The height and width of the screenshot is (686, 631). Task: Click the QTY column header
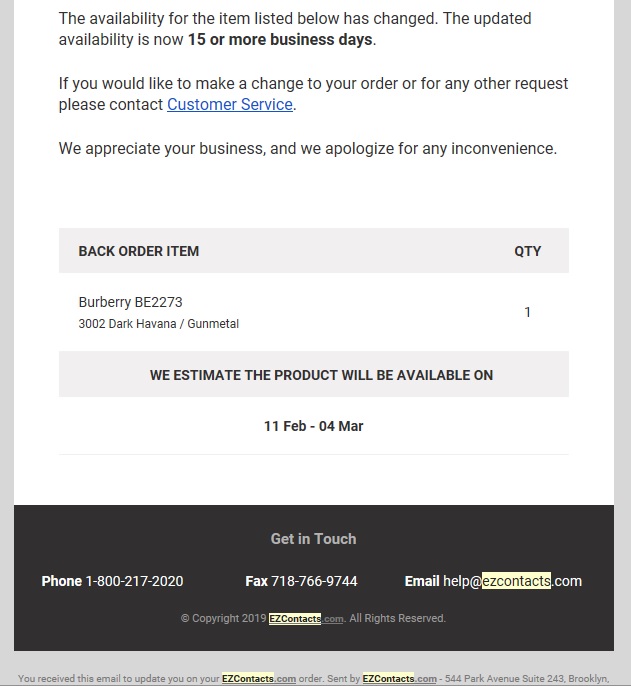(527, 251)
